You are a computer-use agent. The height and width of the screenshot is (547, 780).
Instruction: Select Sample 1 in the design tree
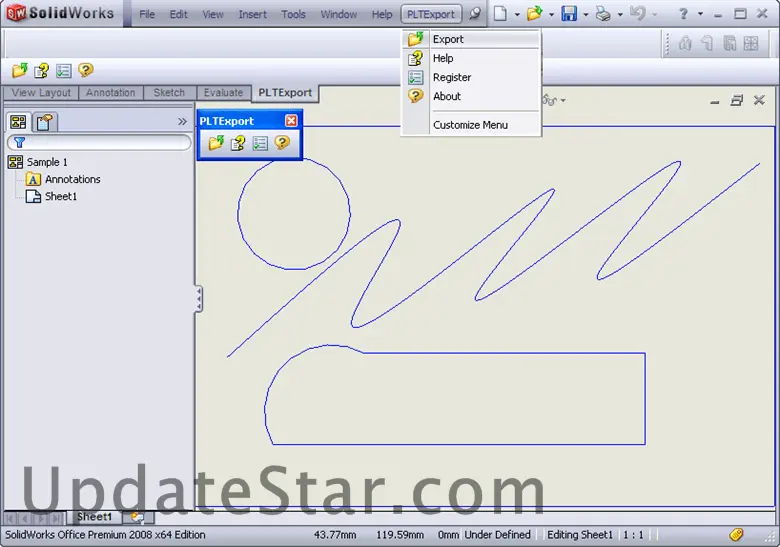(47, 162)
